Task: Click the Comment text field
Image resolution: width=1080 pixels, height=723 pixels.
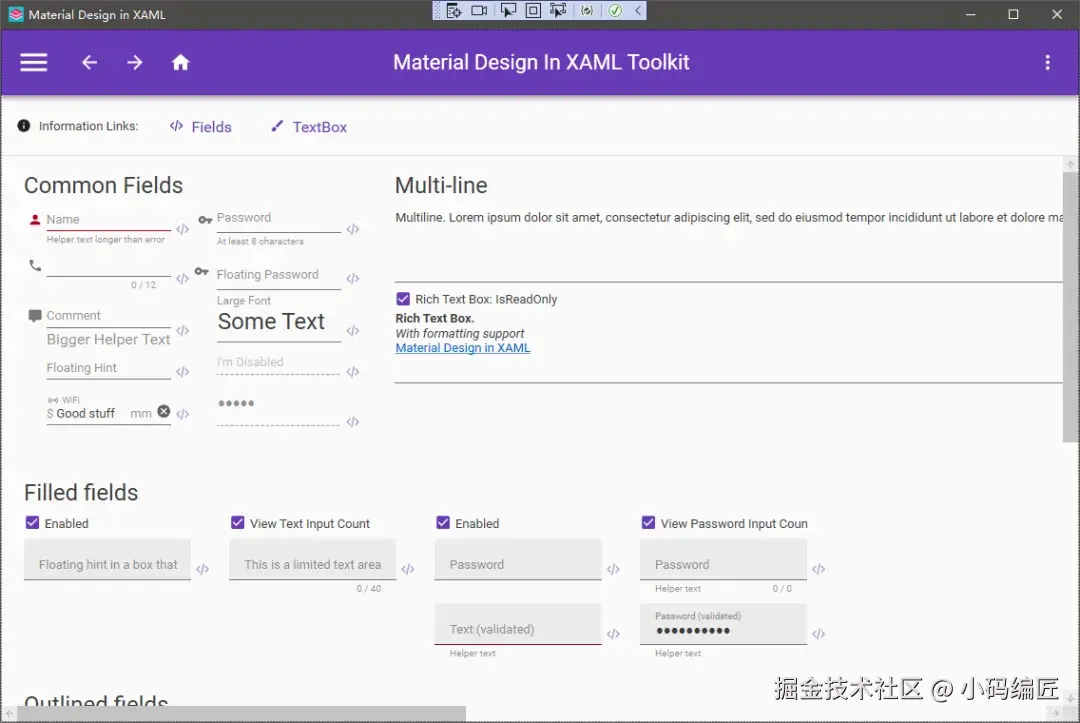Action: [x=108, y=316]
